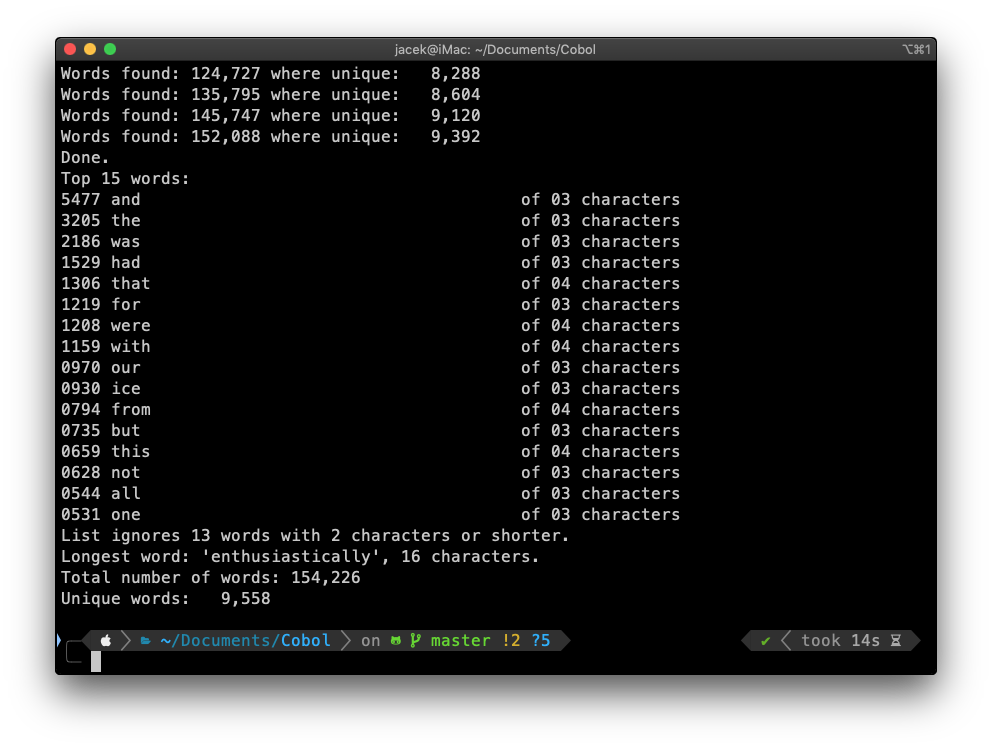Click the row '0531 one'
This screenshot has height=748, width=992.
370,514
